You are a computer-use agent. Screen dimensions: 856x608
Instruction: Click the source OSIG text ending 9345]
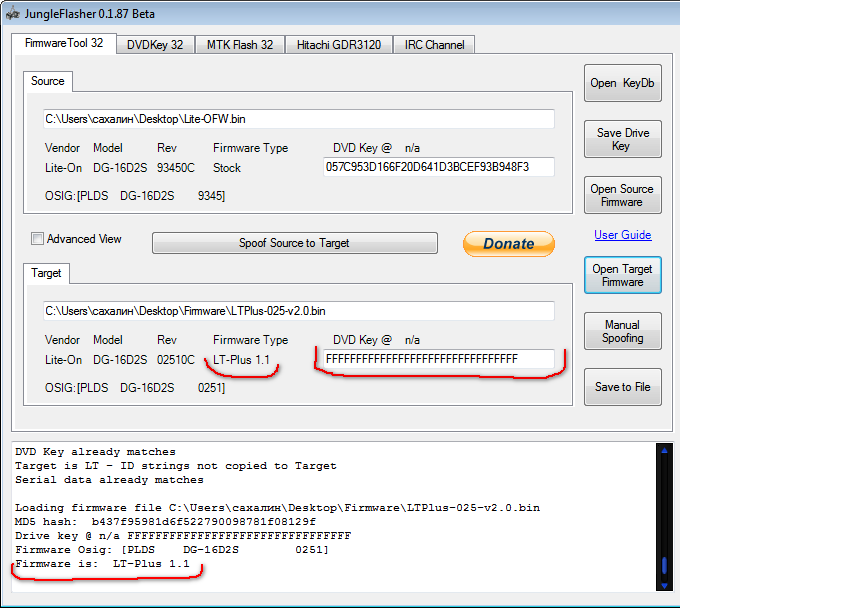pos(135,196)
